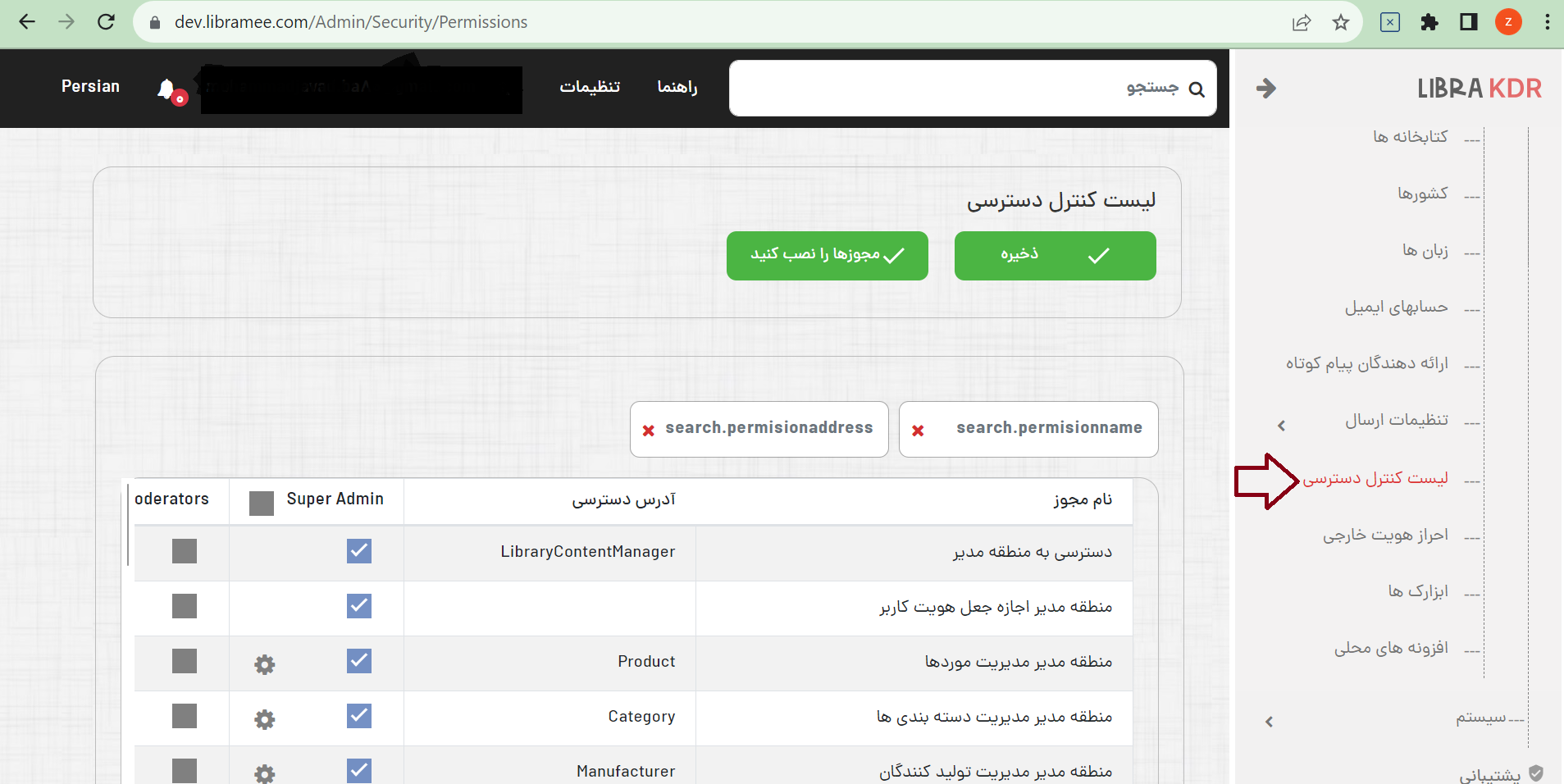
Task: Click the gear icon in the Manufacturer row
Action: click(x=264, y=773)
